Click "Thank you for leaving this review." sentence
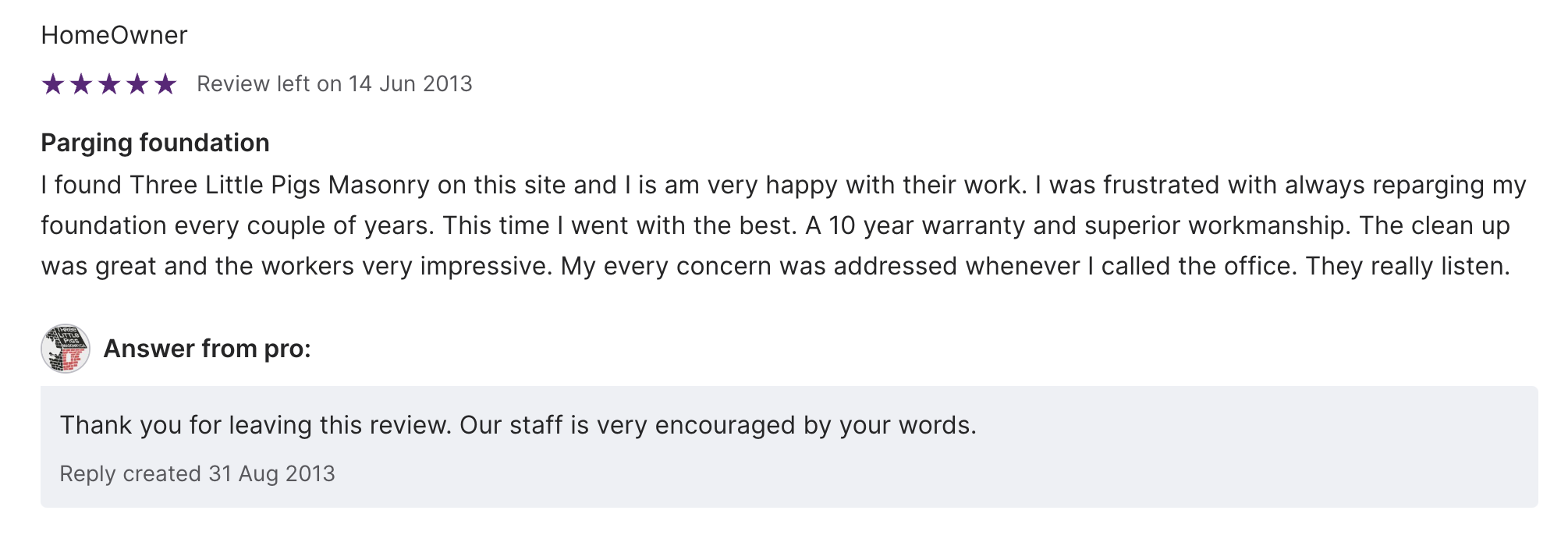This screenshot has width=1568, height=535. tap(256, 425)
